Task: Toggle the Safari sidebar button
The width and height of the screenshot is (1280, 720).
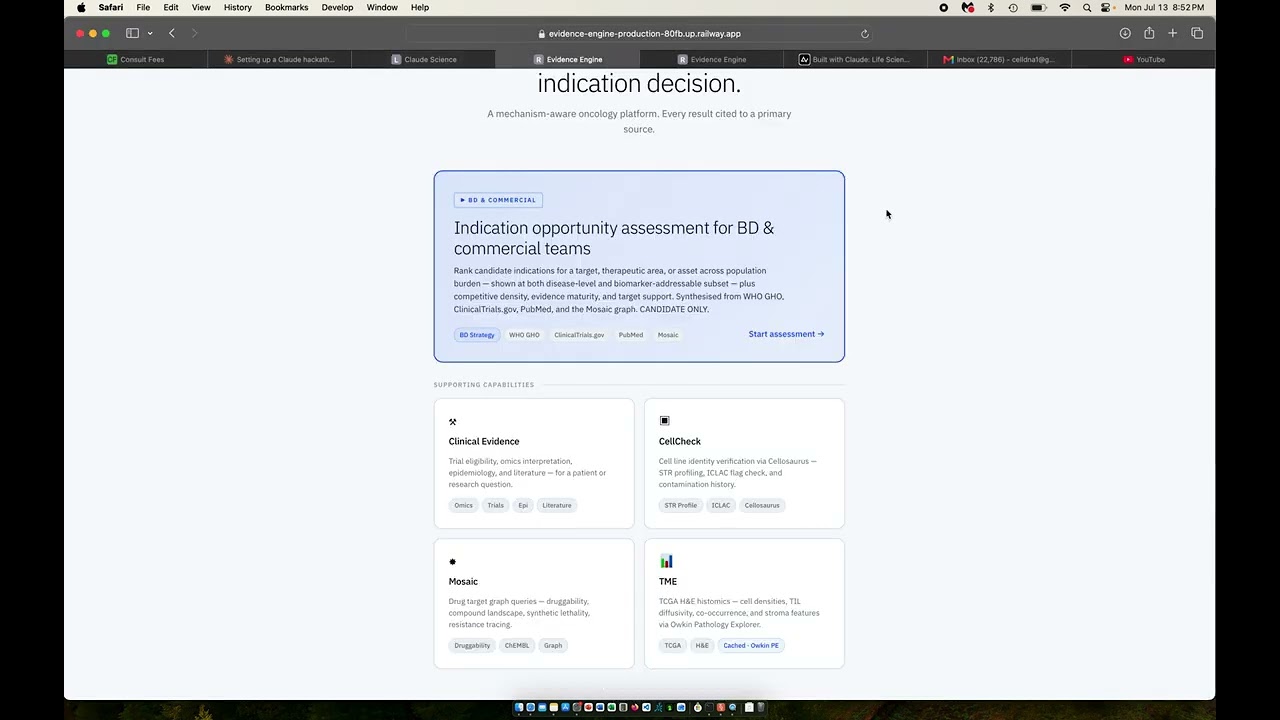Action: [x=132, y=33]
